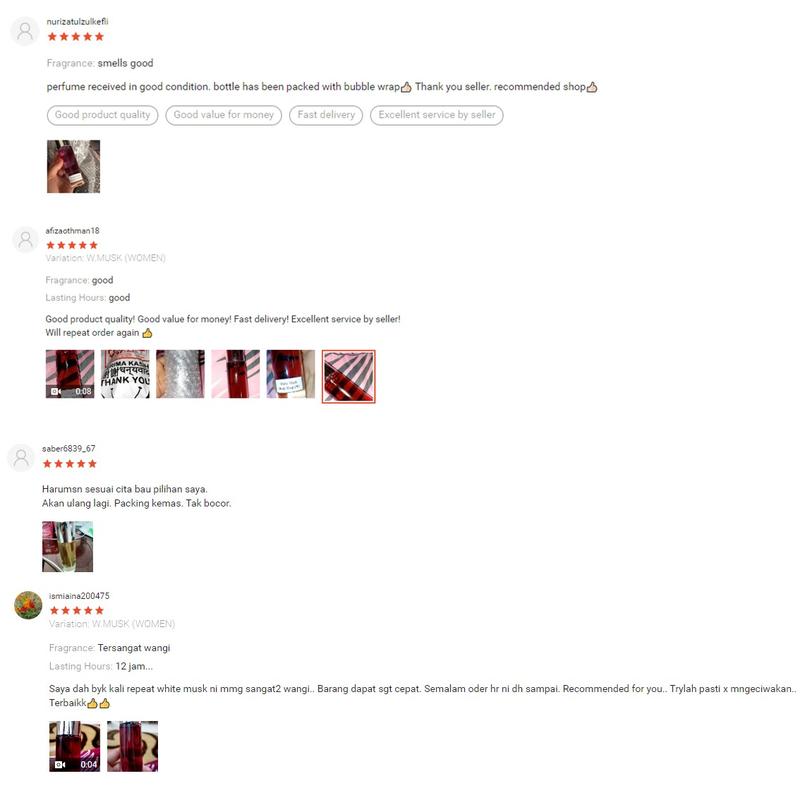Open nurizatulzulkefli's perfume bottle photo
800x800 pixels.
pos(73,166)
